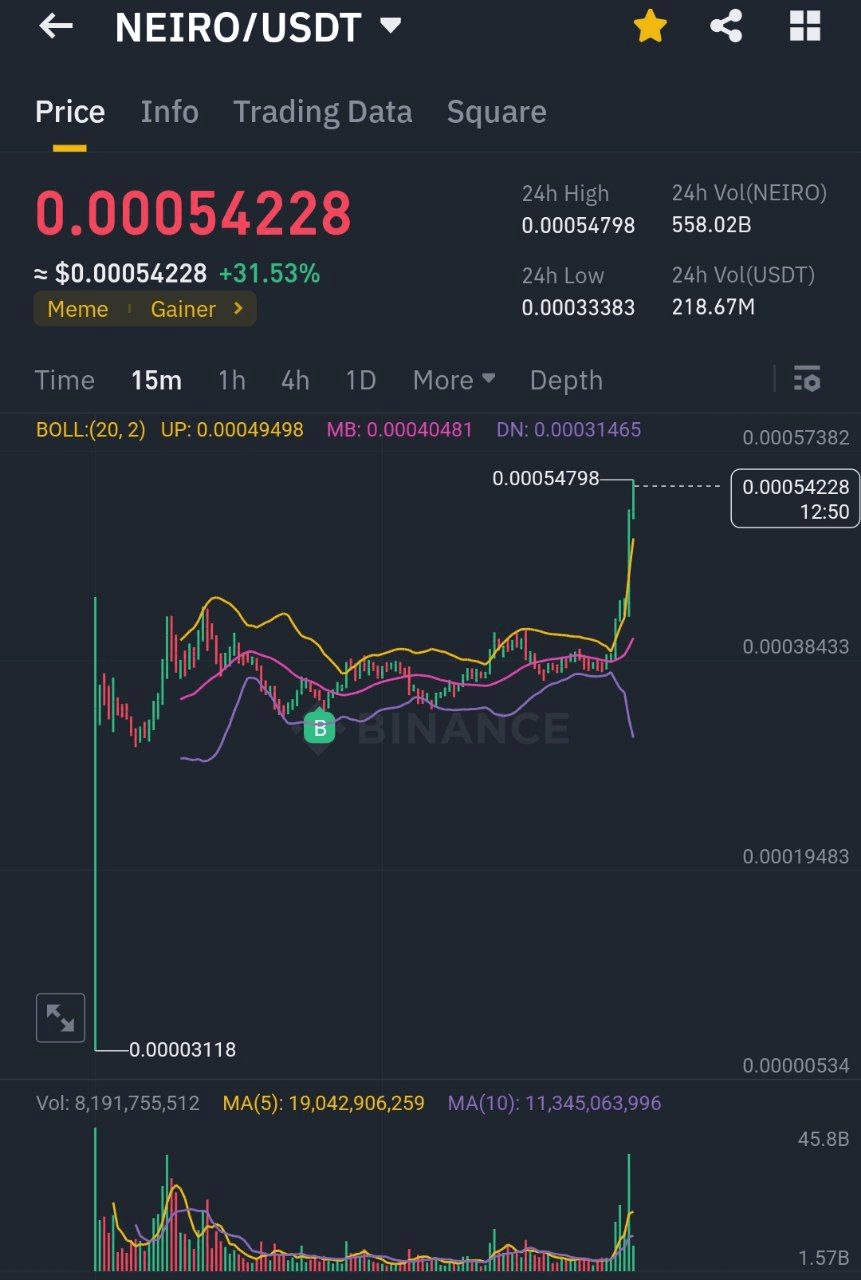
Task: Tap the 24h Vol(USDT) value 218.67M
Action: (713, 307)
